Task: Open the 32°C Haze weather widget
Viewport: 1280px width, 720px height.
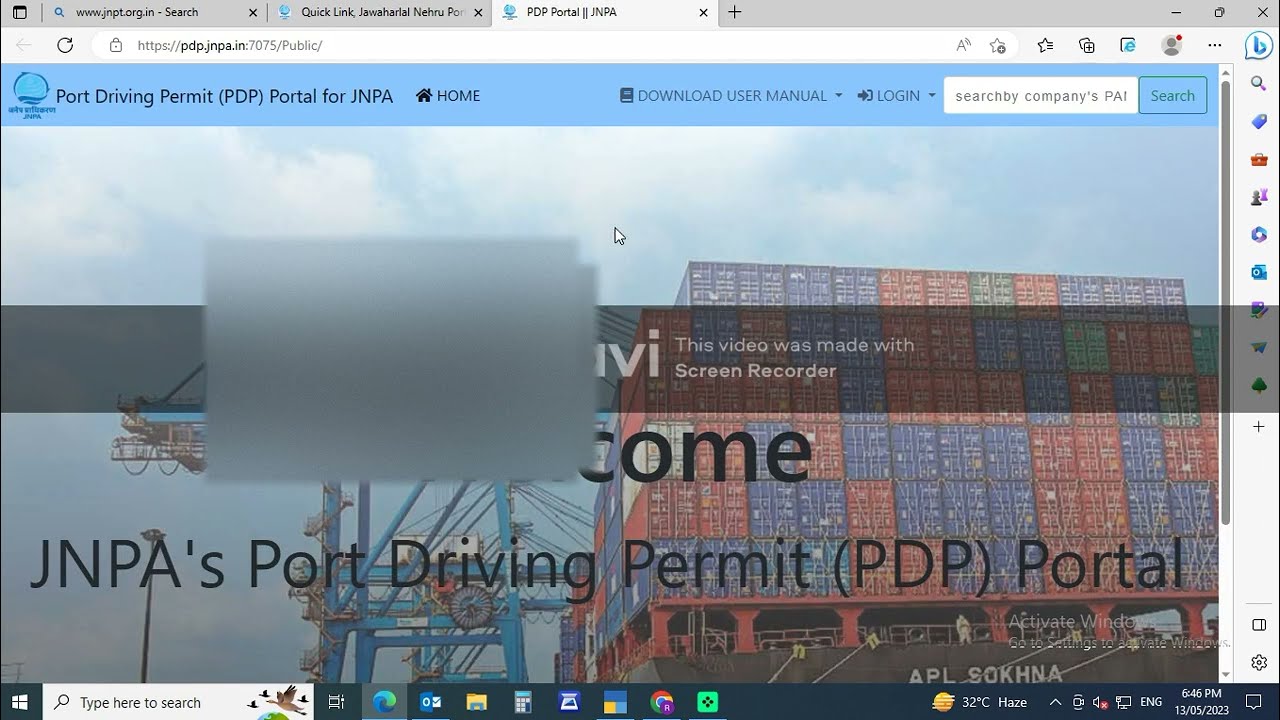Action: pyautogui.click(x=980, y=702)
